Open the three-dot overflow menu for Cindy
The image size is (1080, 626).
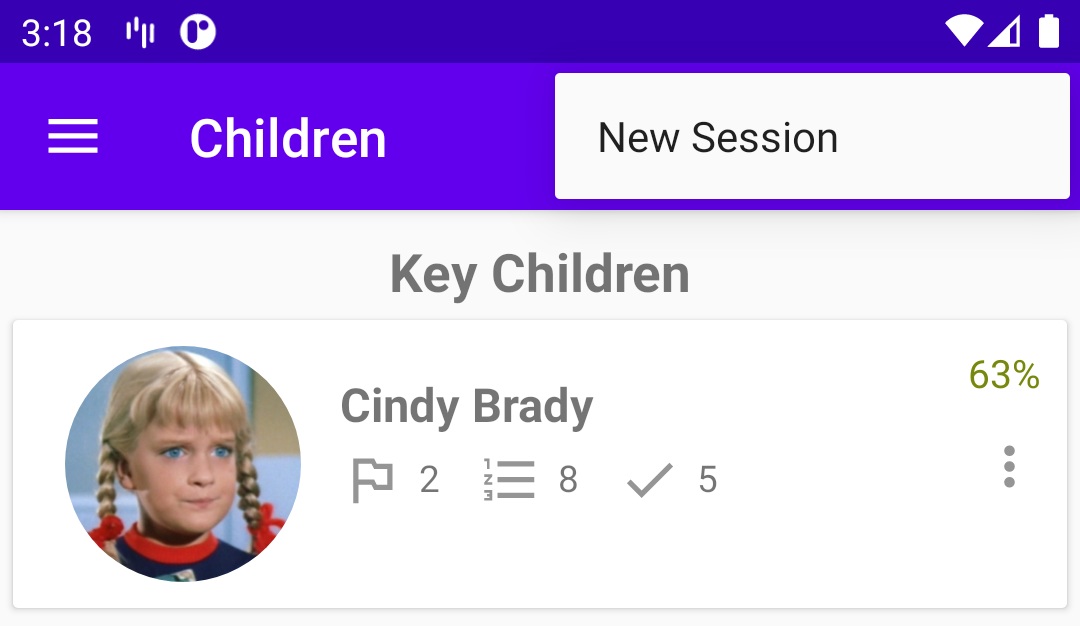[x=1009, y=467]
